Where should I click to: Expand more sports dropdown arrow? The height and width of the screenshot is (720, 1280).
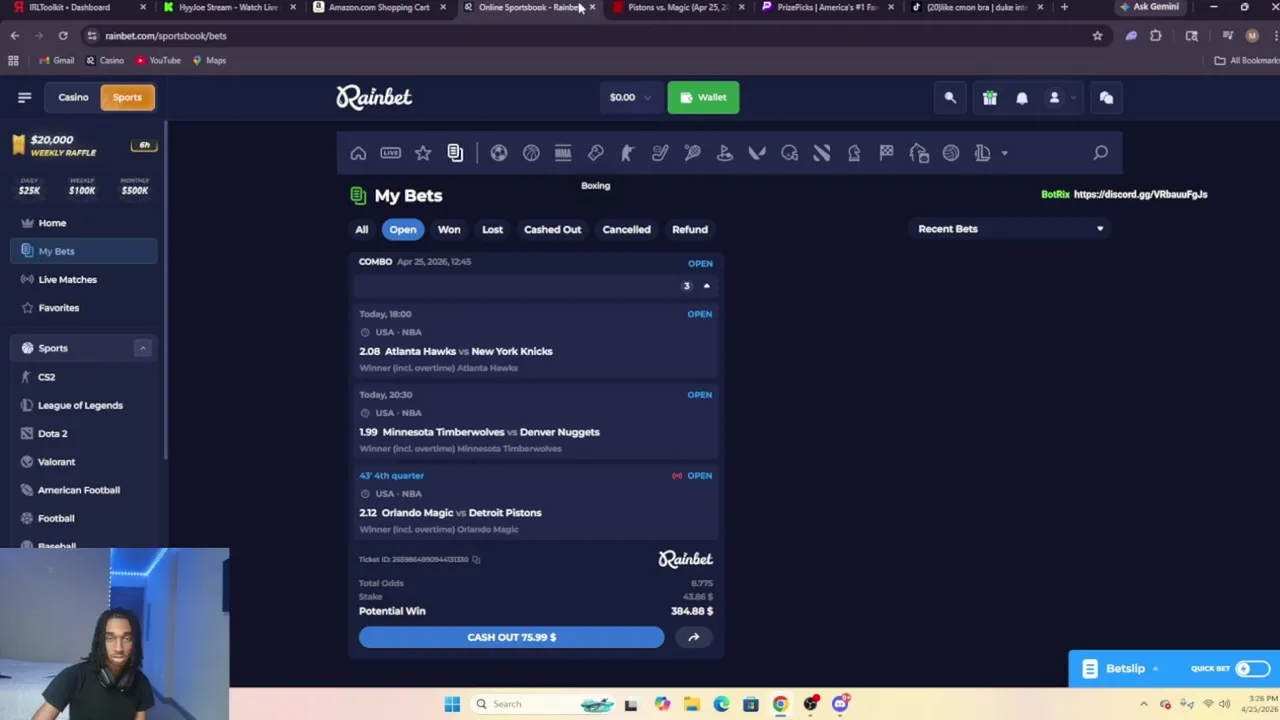tap(1005, 153)
